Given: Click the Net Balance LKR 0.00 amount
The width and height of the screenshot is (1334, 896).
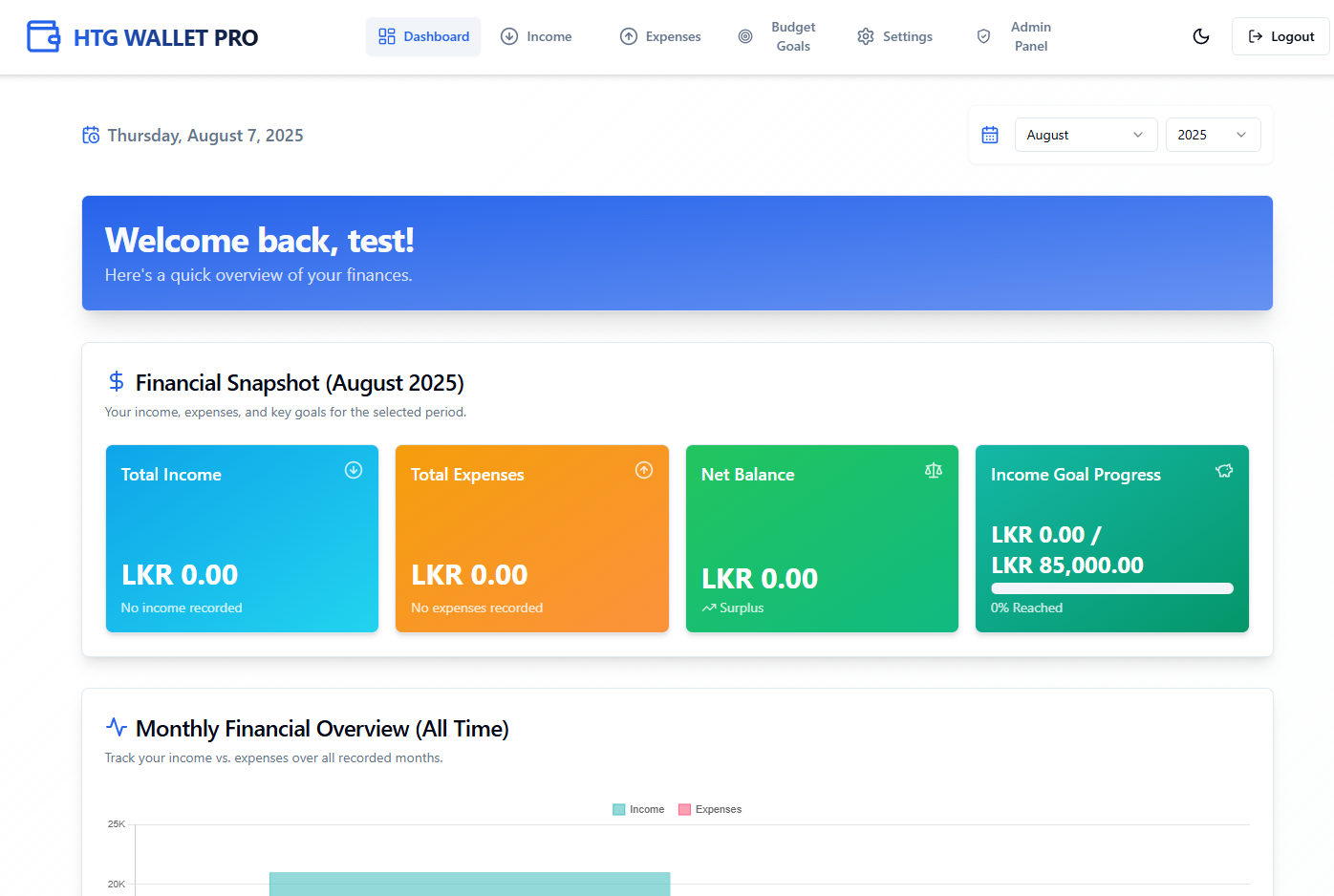Looking at the screenshot, I should pyautogui.click(x=760, y=579).
